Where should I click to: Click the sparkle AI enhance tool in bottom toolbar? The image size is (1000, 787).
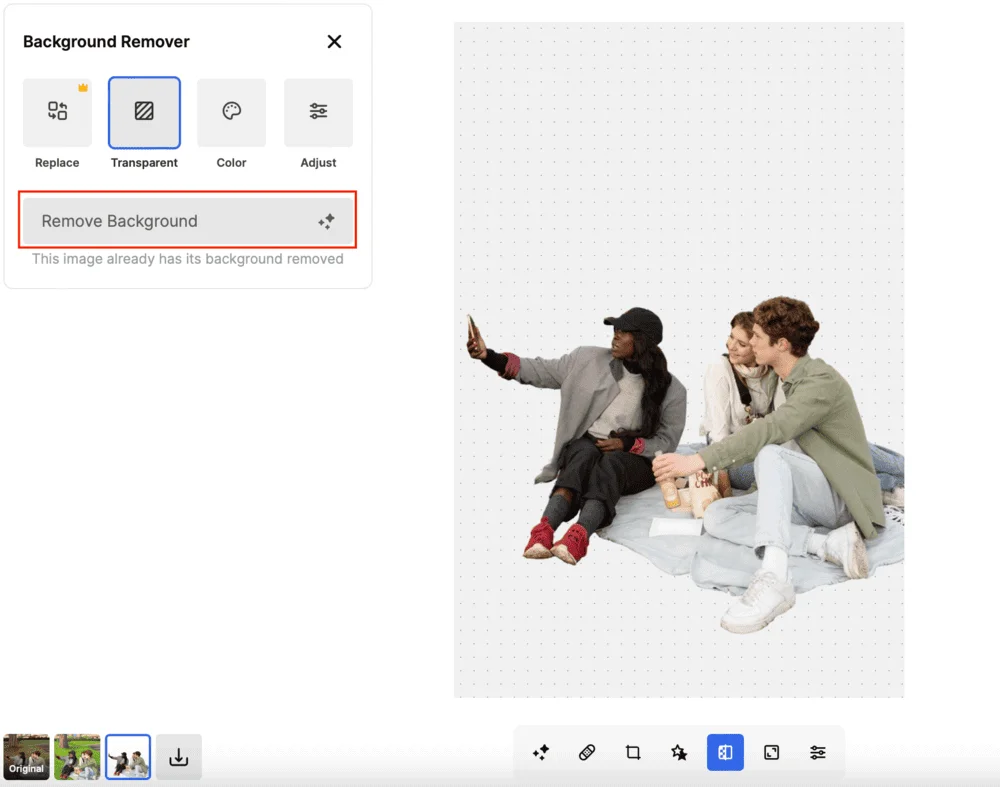541,752
